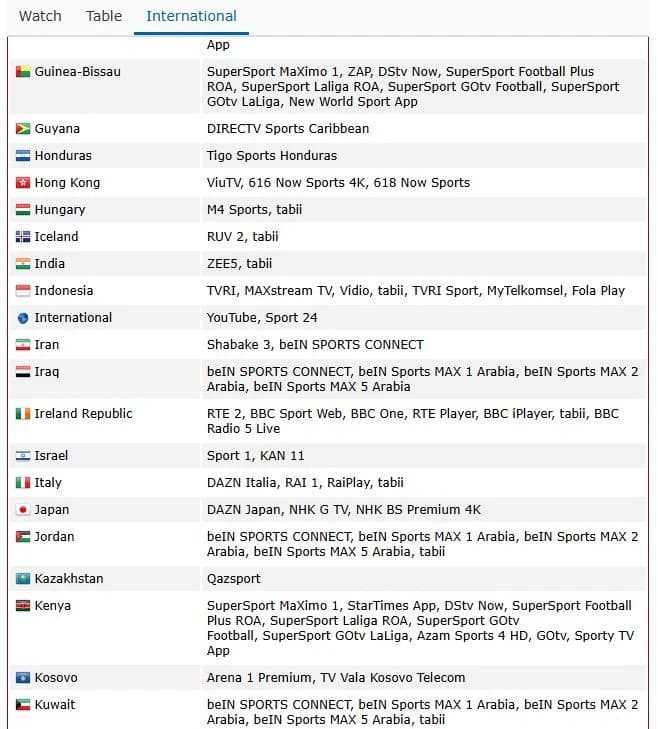658x729 pixels.
Task: Select the International tab
Action: [191, 16]
